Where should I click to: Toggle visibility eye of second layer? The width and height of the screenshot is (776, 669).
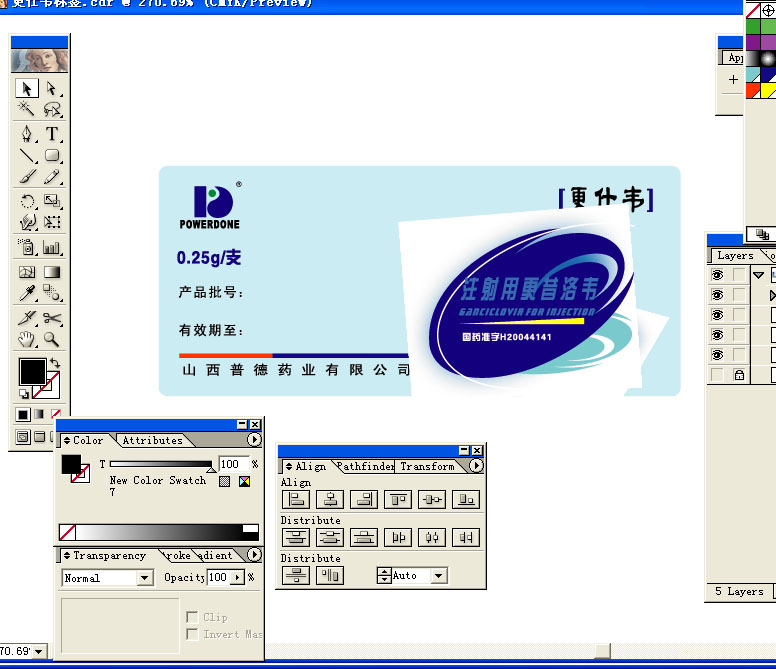(717, 295)
